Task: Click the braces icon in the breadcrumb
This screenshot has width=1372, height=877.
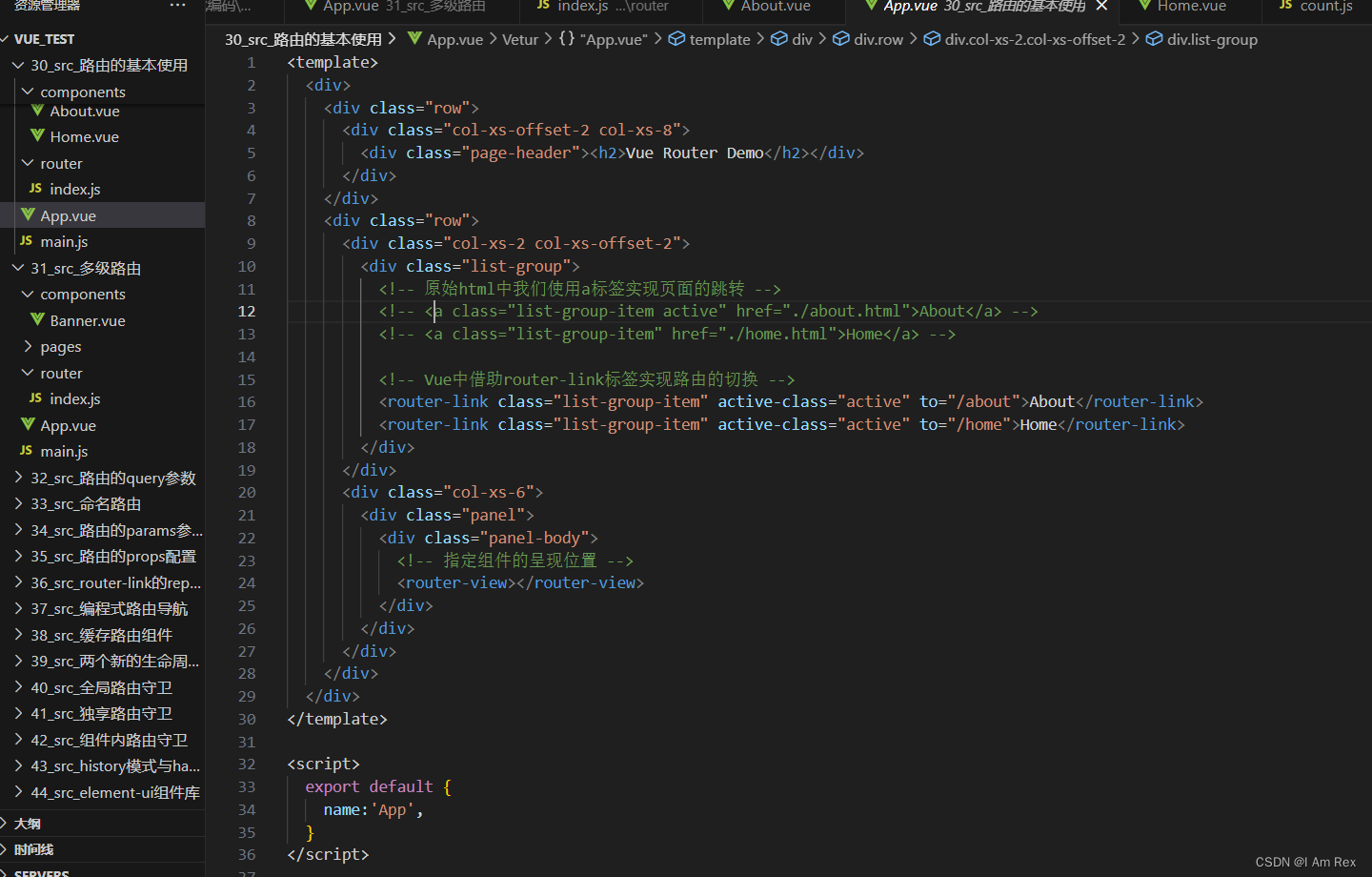Action: point(567,39)
